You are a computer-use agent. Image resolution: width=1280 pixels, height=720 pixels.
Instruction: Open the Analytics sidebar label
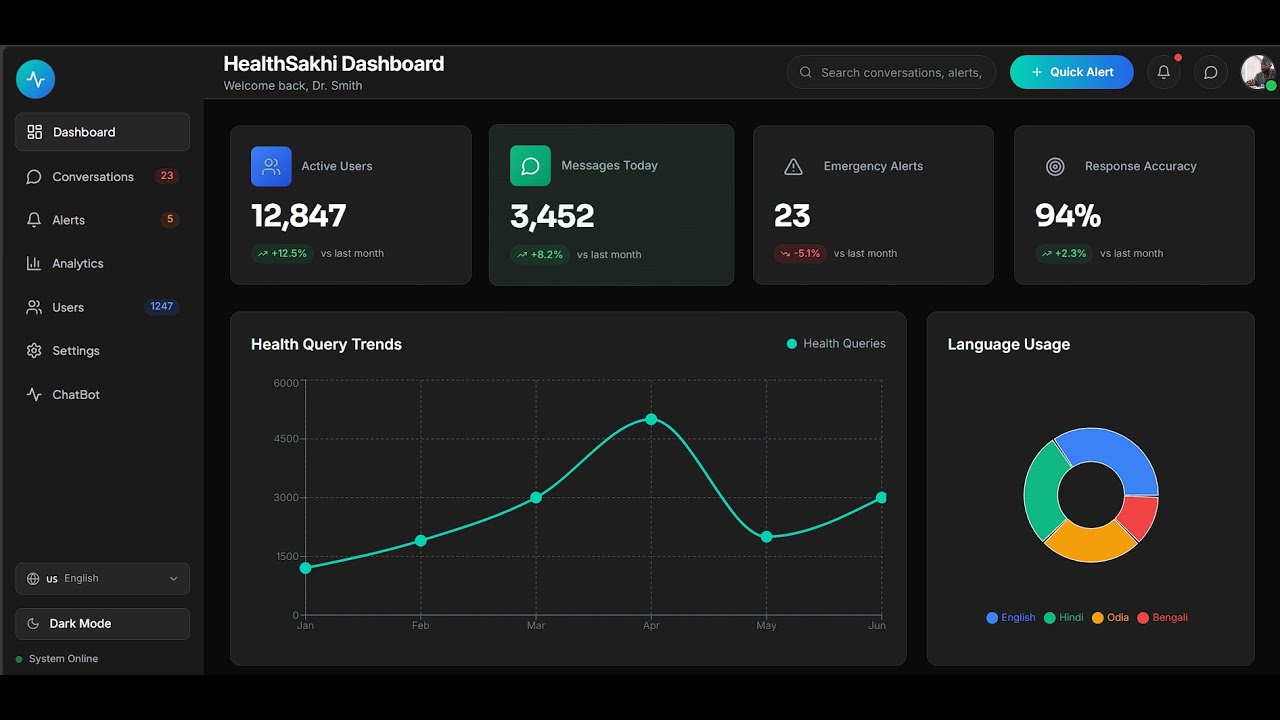[78, 264]
